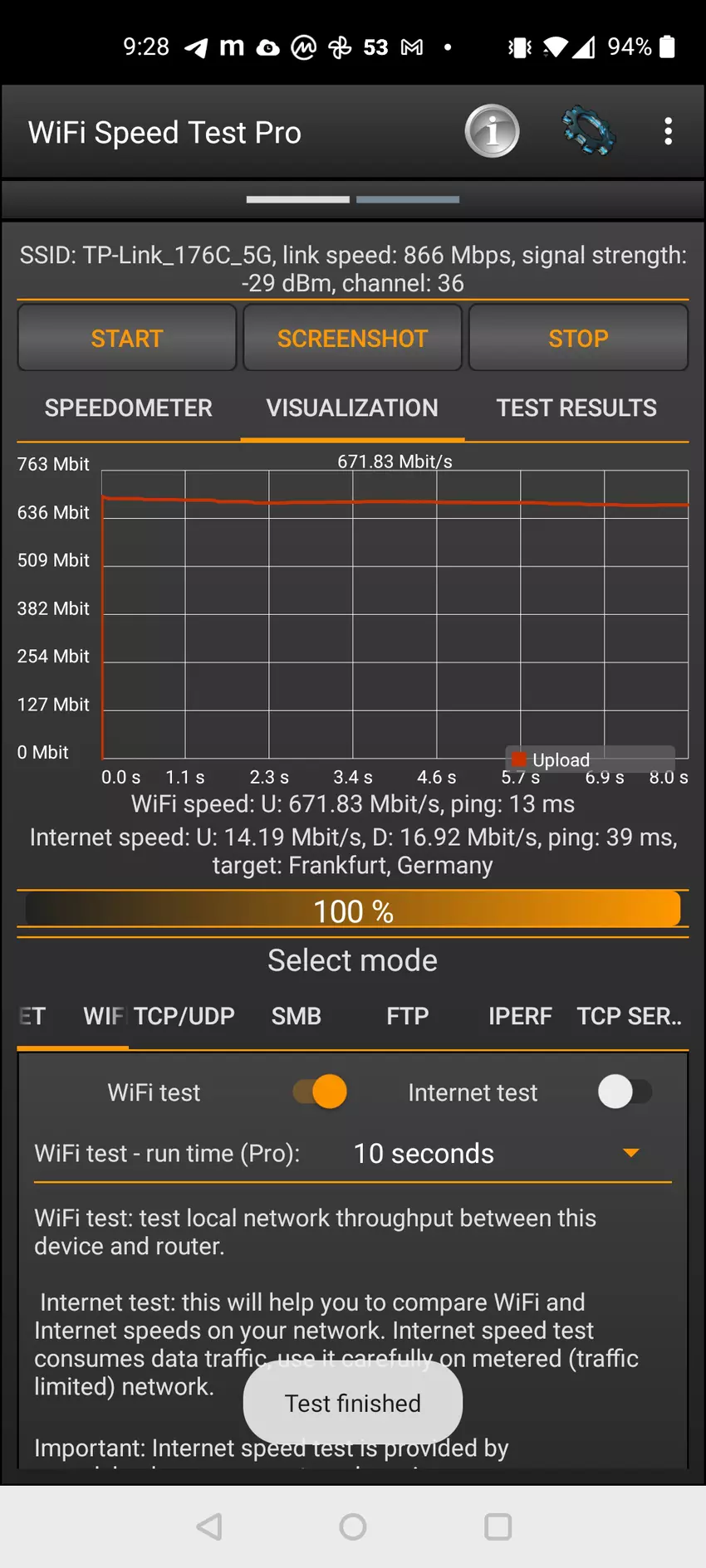Disable the WiFi test switch
706x1568 pixels.
pos(321,1092)
